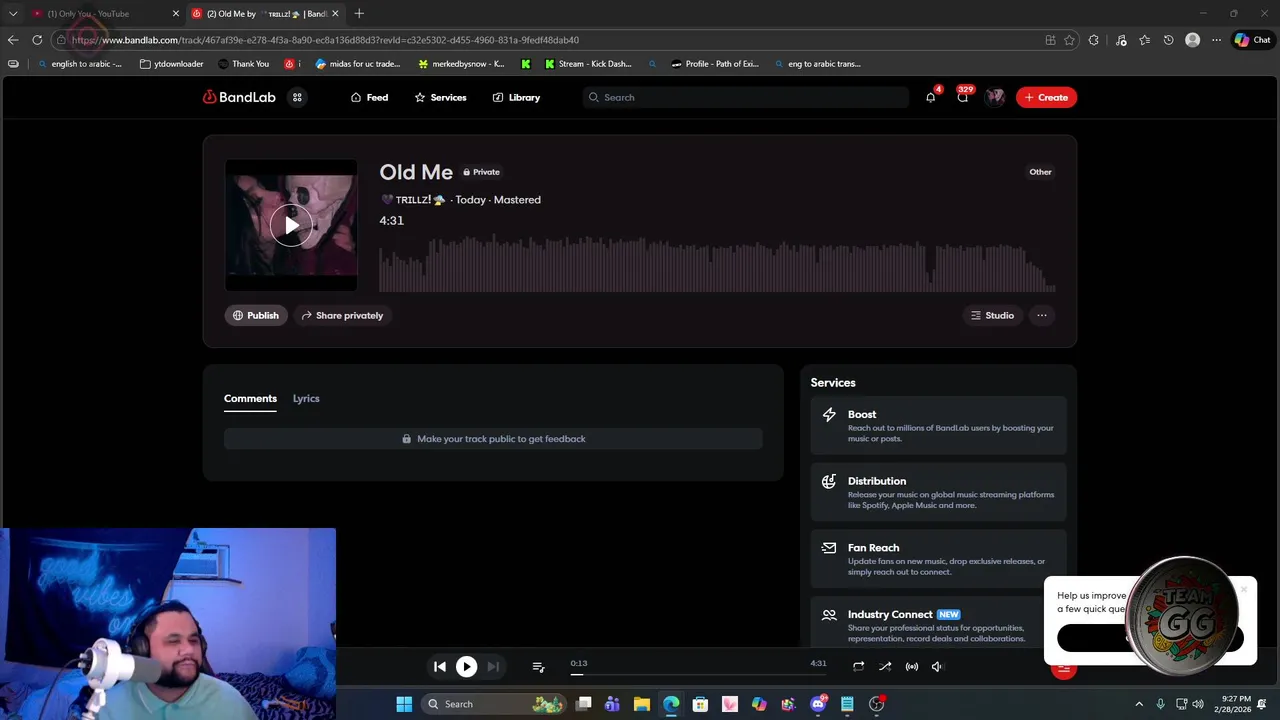Viewport: 1280px width, 720px height.
Task: Open the notifications bell
Action: click(930, 97)
